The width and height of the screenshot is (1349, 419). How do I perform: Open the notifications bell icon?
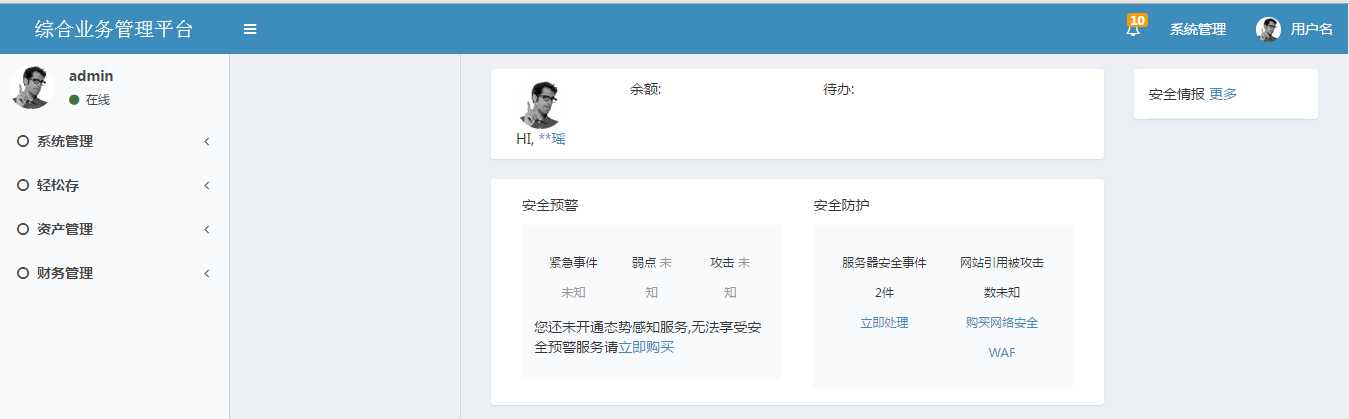pyautogui.click(x=1132, y=30)
